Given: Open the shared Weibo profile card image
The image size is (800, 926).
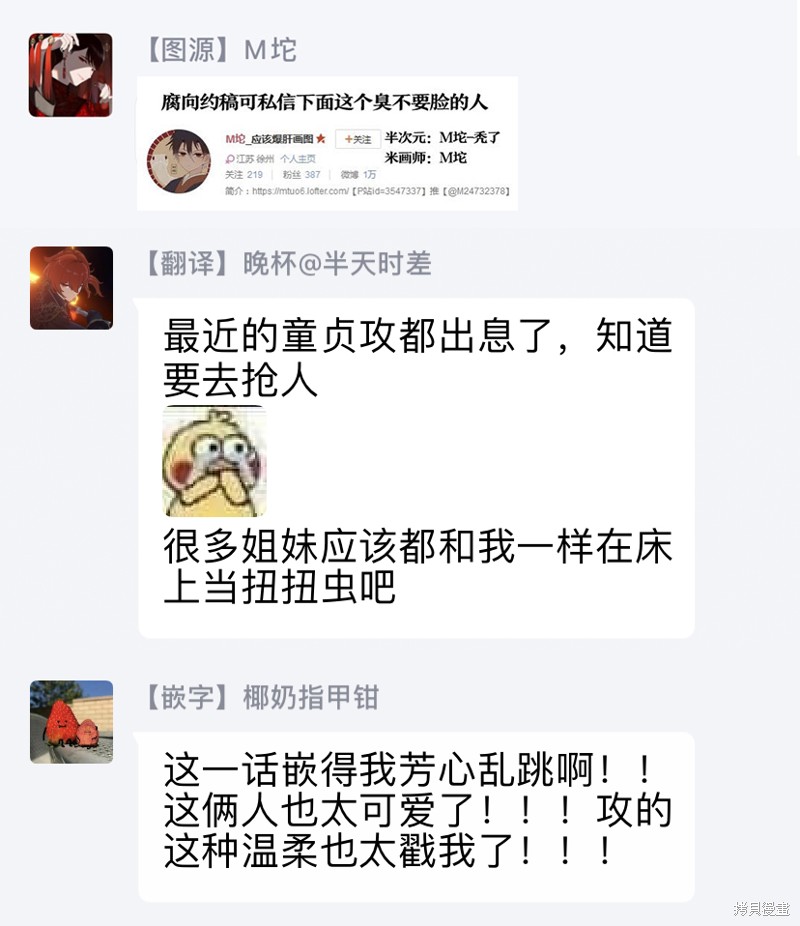Looking at the screenshot, I should (328, 144).
